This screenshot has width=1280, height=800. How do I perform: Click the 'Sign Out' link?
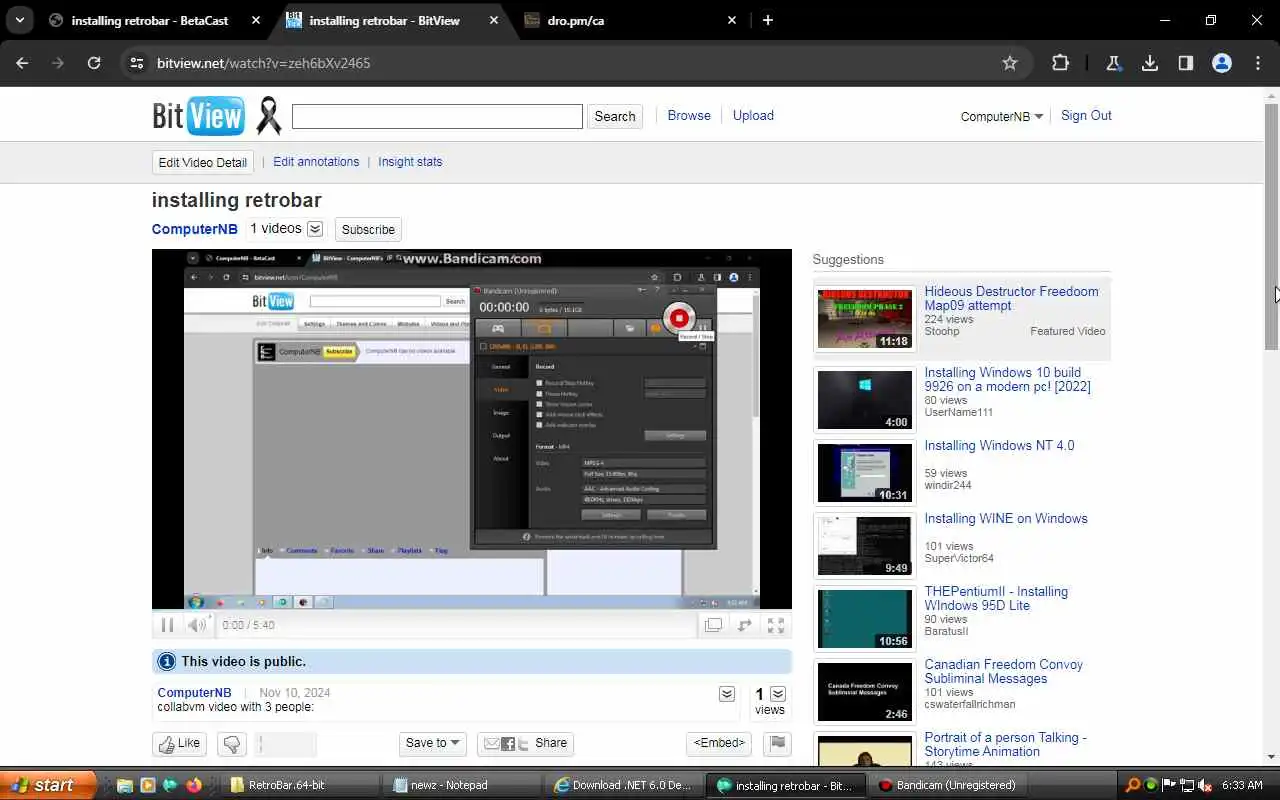coord(1086,115)
